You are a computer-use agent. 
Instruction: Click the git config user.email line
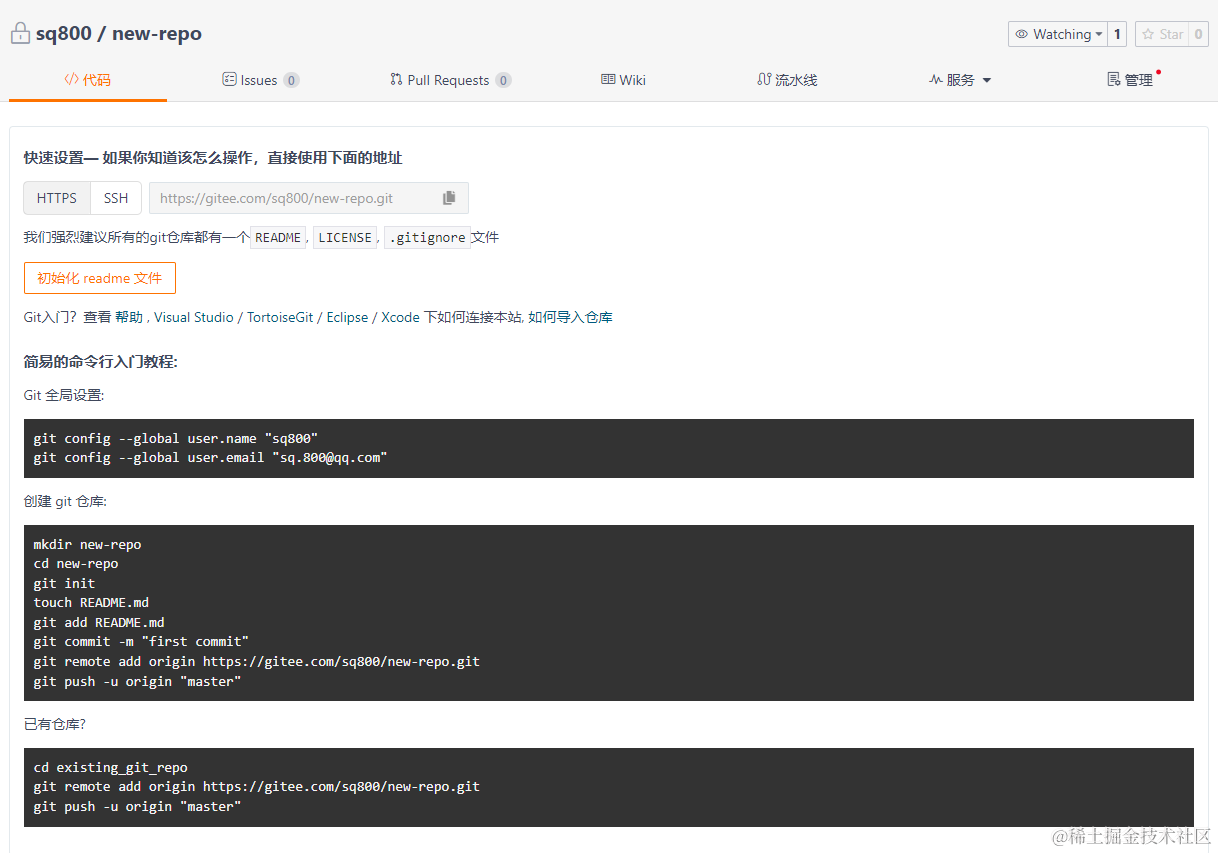[210, 457]
